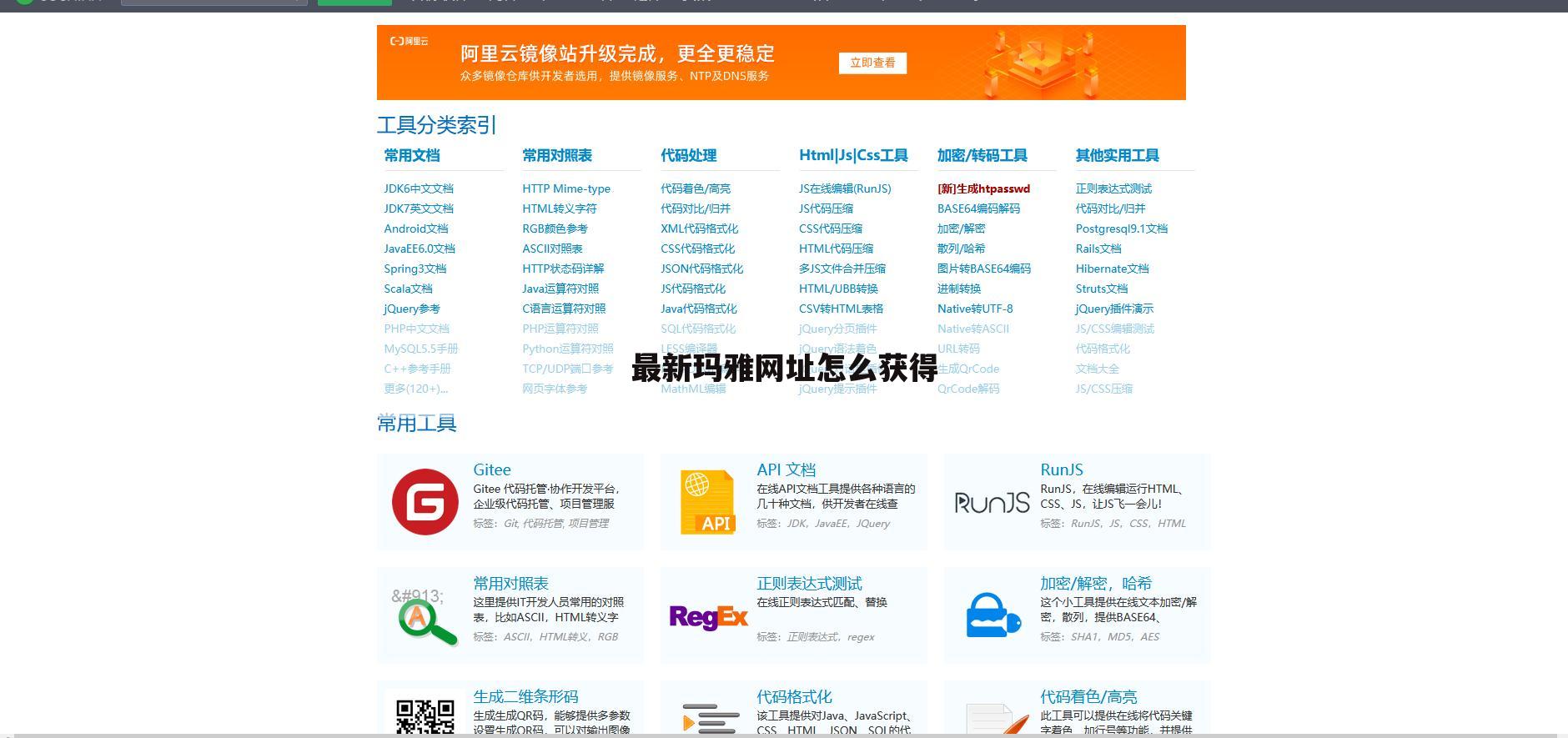Click the 立即查看 button on banner

pyautogui.click(x=872, y=63)
